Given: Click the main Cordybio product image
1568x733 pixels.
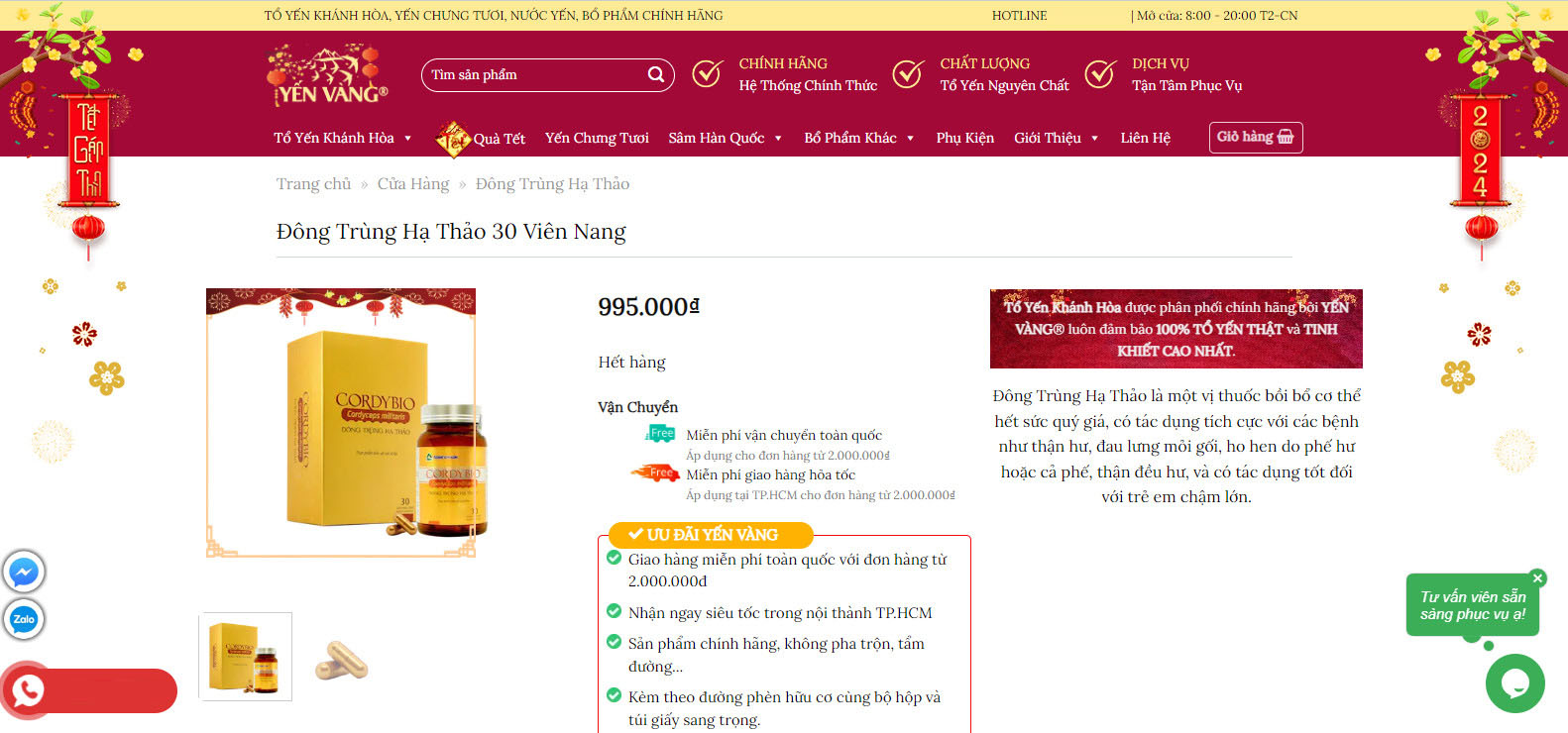Looking at the screenshot, I should (341, 423).
